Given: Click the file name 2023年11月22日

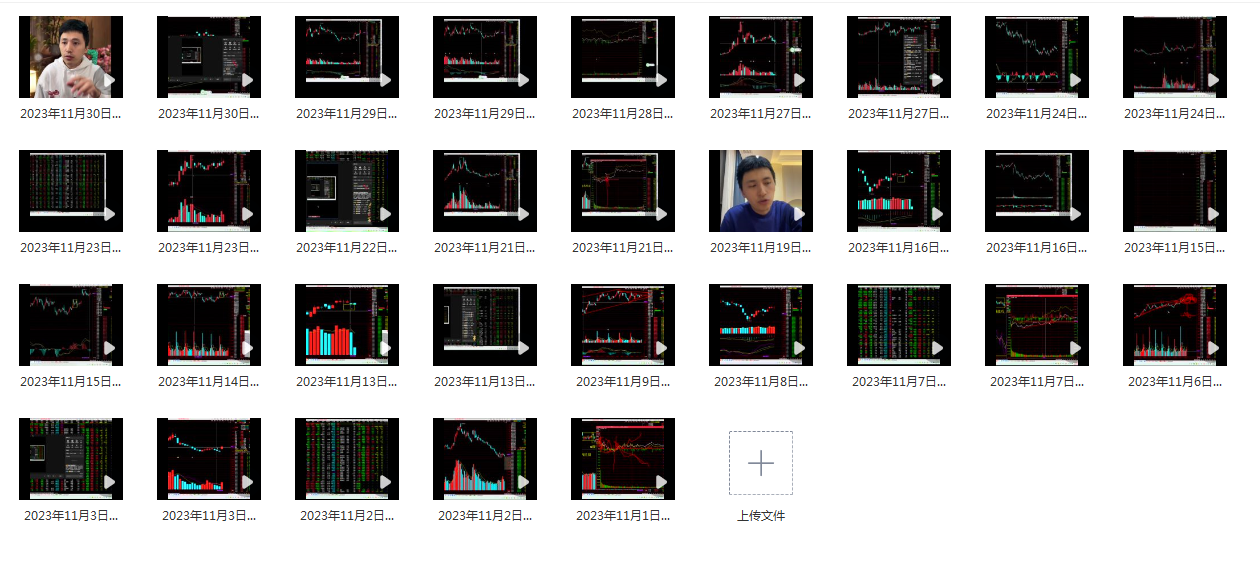Looking at the screenshot, I should pyautogui.click(x=347, y=247).
